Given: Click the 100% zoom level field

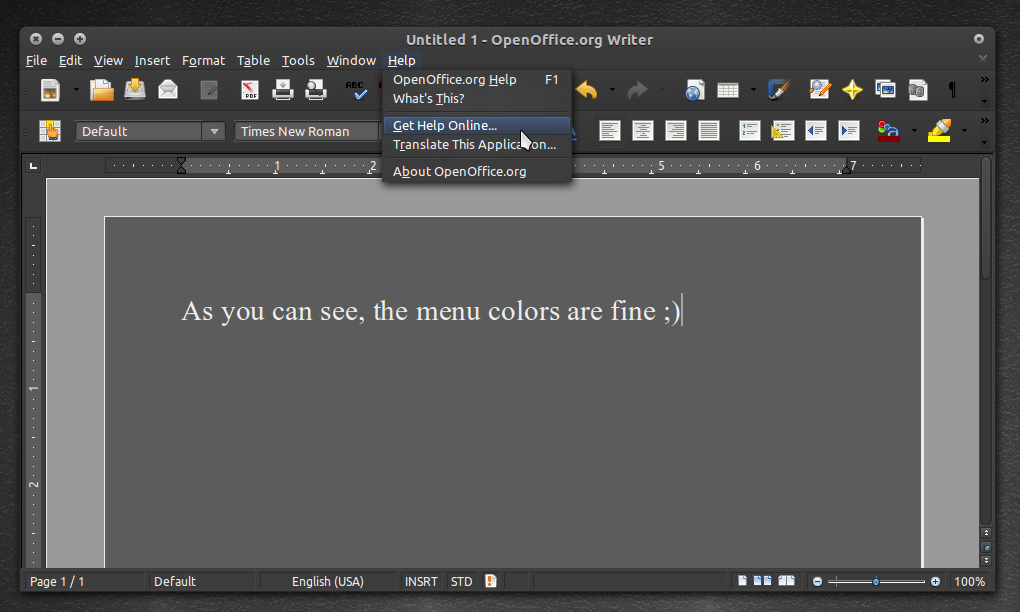Looking at the screenshot, I should (x=969, y=581).
